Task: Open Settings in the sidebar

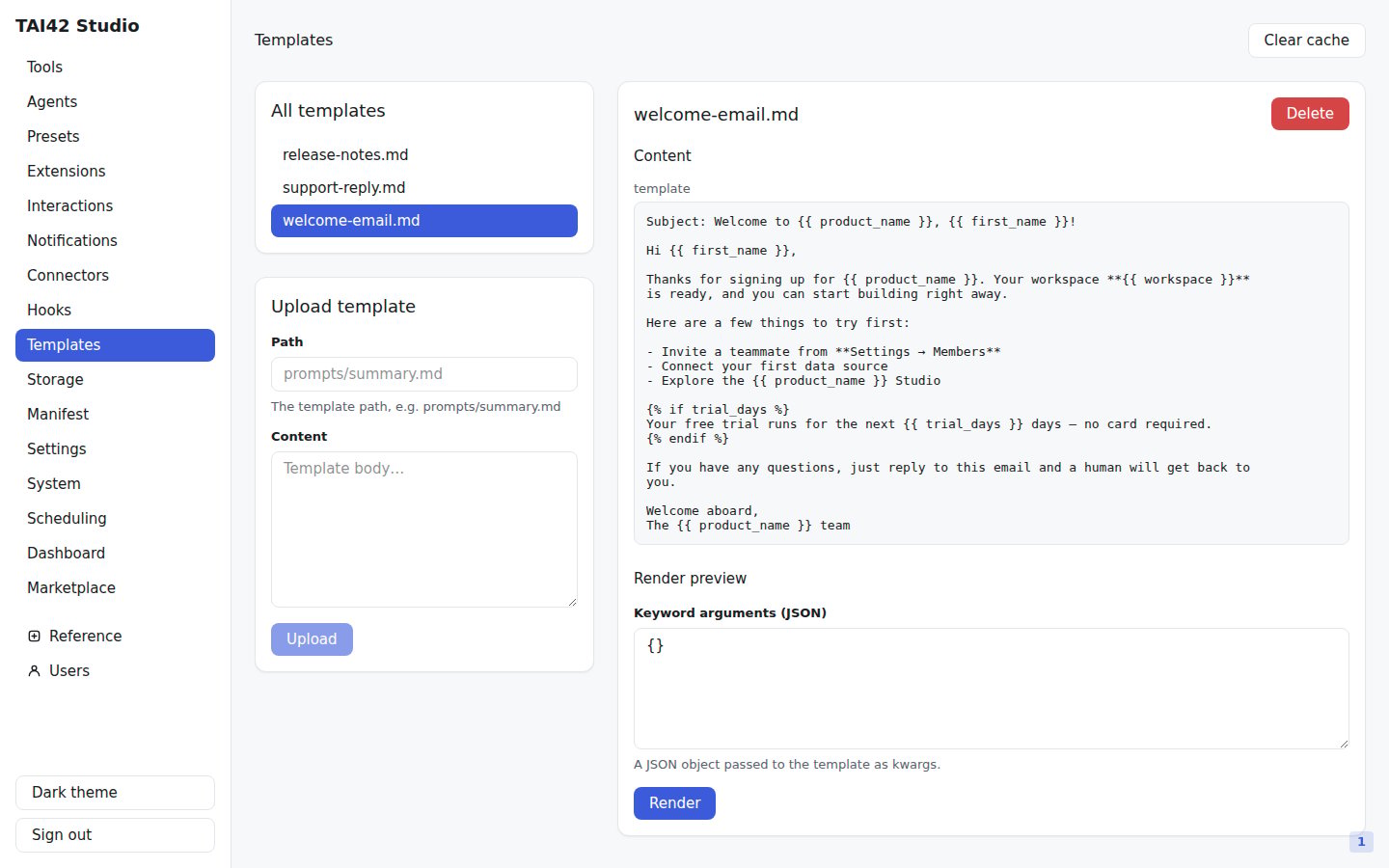Action: [115, 449]
